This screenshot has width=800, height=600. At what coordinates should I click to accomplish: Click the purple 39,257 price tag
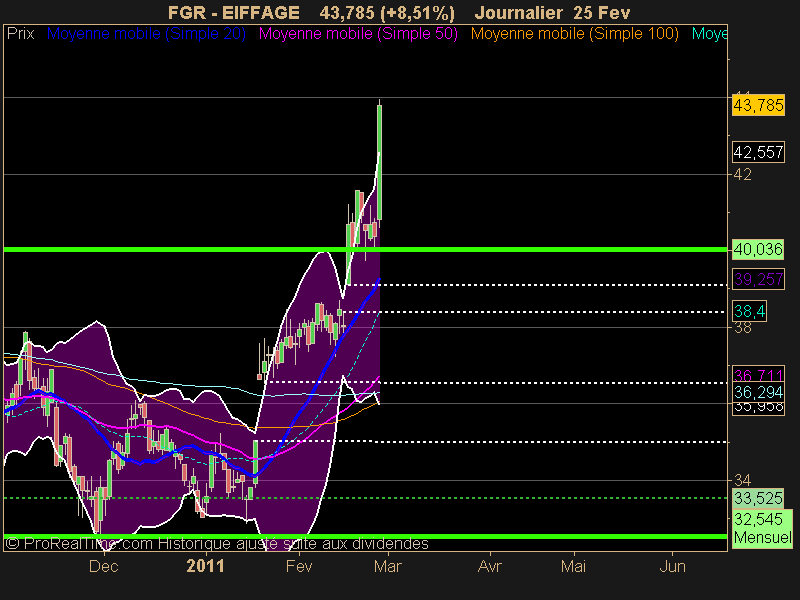point(758,279)
